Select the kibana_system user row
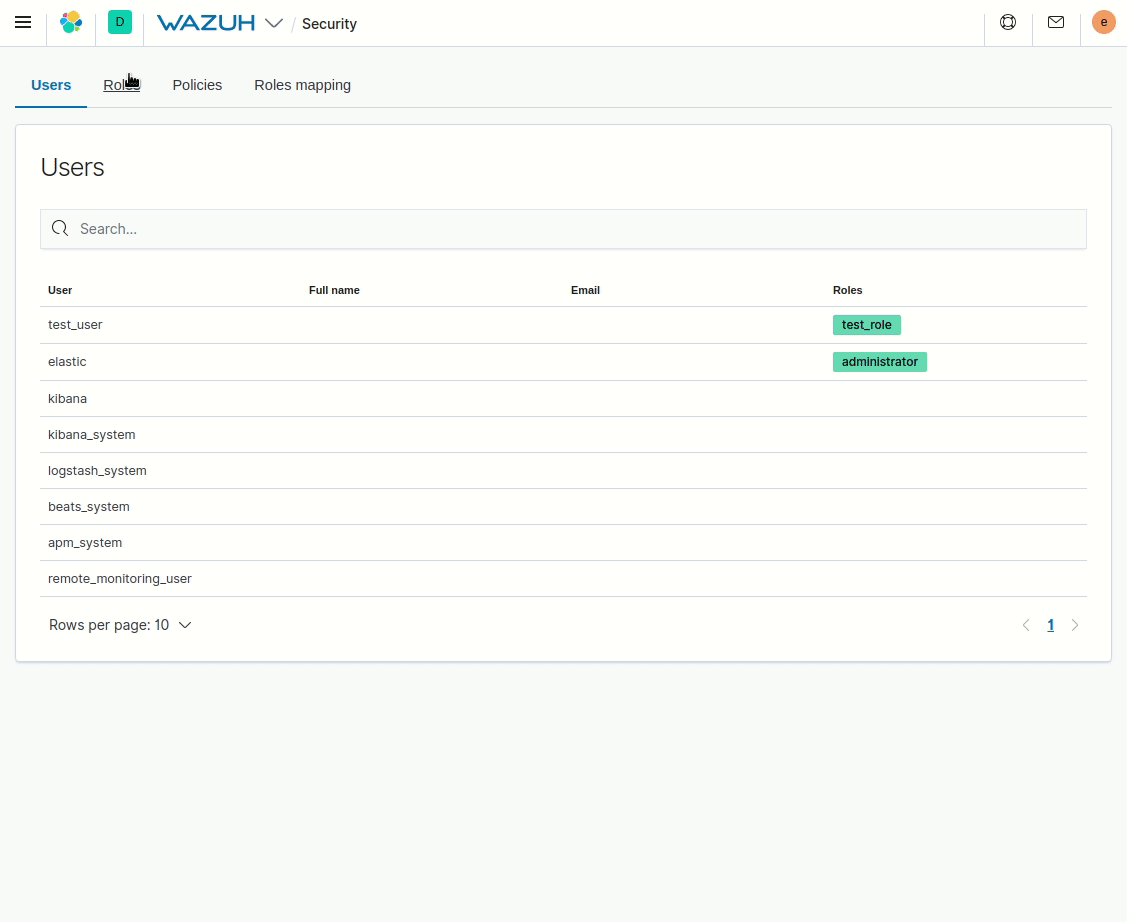The height and width of the screenshot is (922, 1127). point(91,434)
